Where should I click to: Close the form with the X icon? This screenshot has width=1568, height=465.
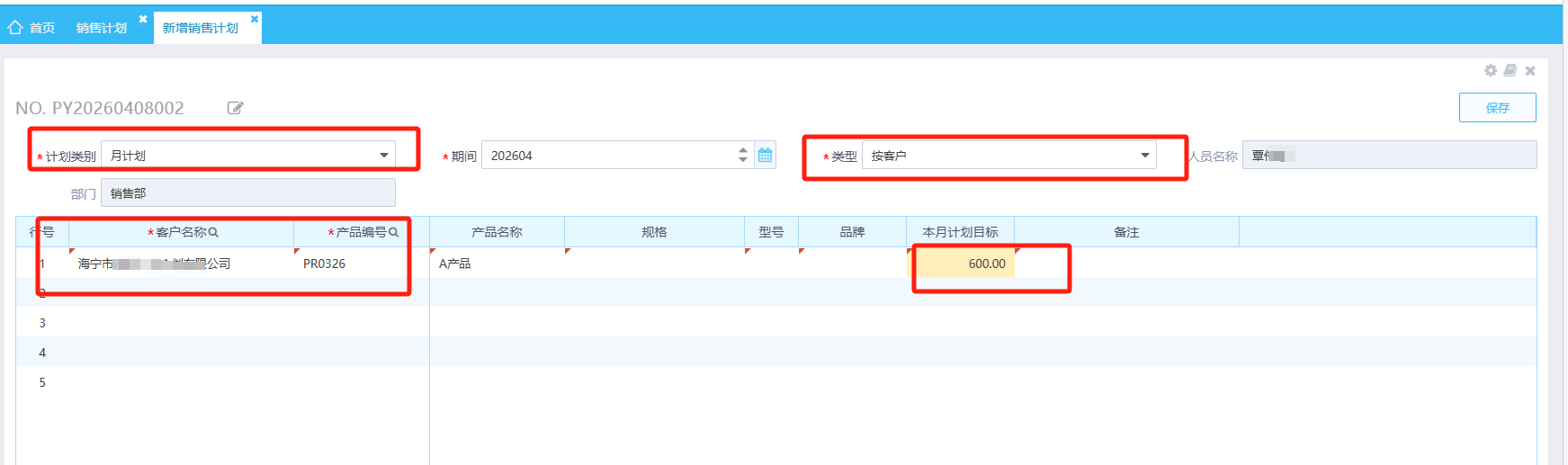[x=1530, y=70]
